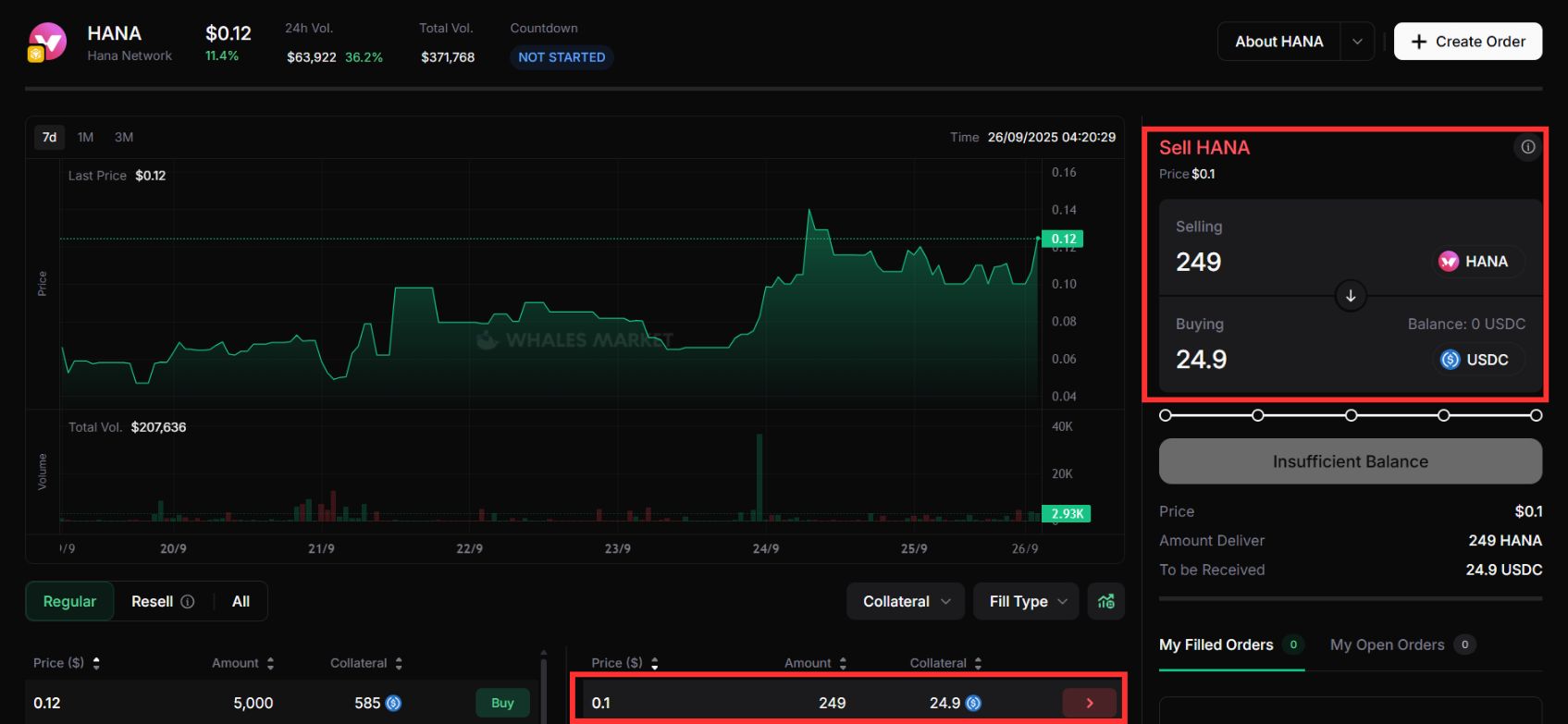Click USDC icon next to 24.9 collateral
This screenshot has height=724, width=1568.
[x=973, y=704]
